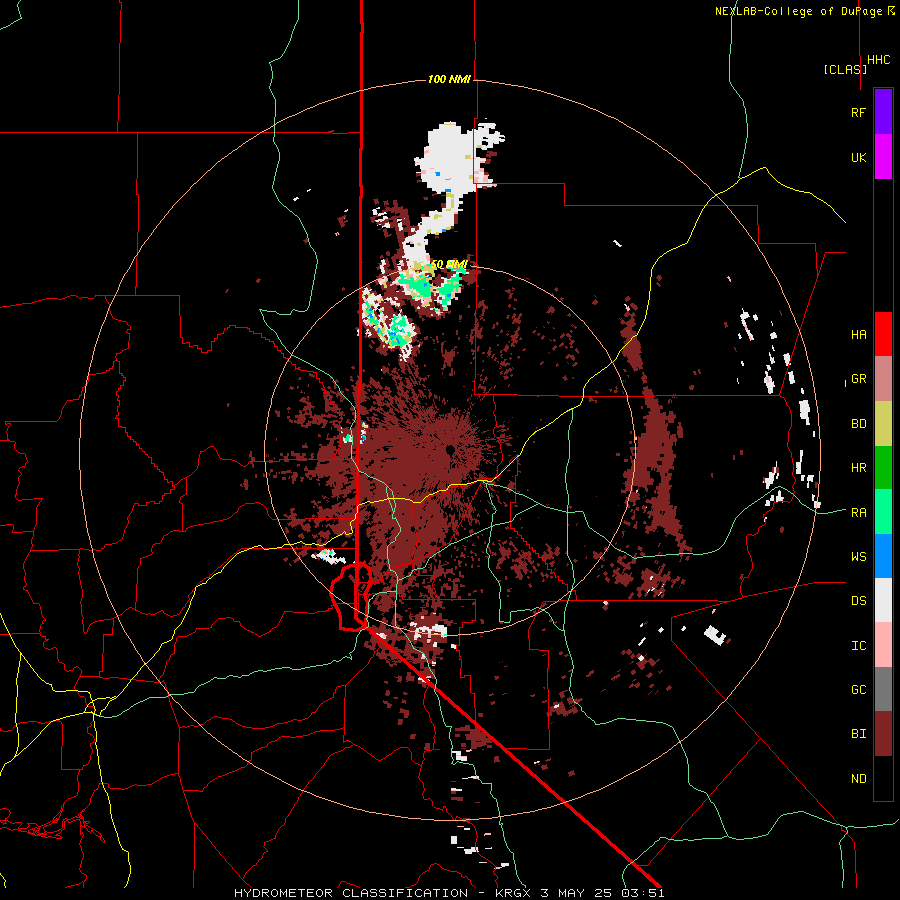Click the ND black legend swatch
The height and width of the screenshot is (900, 900).
[x=883, y=778]
